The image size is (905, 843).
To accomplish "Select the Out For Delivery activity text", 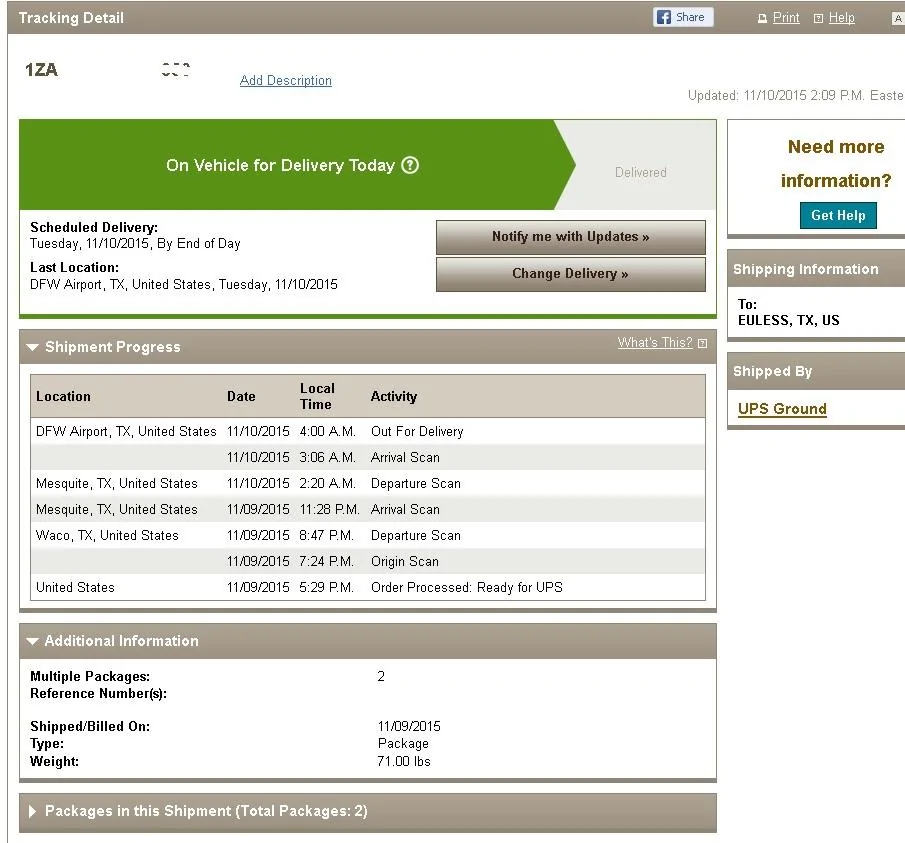I will click(417, 432).
